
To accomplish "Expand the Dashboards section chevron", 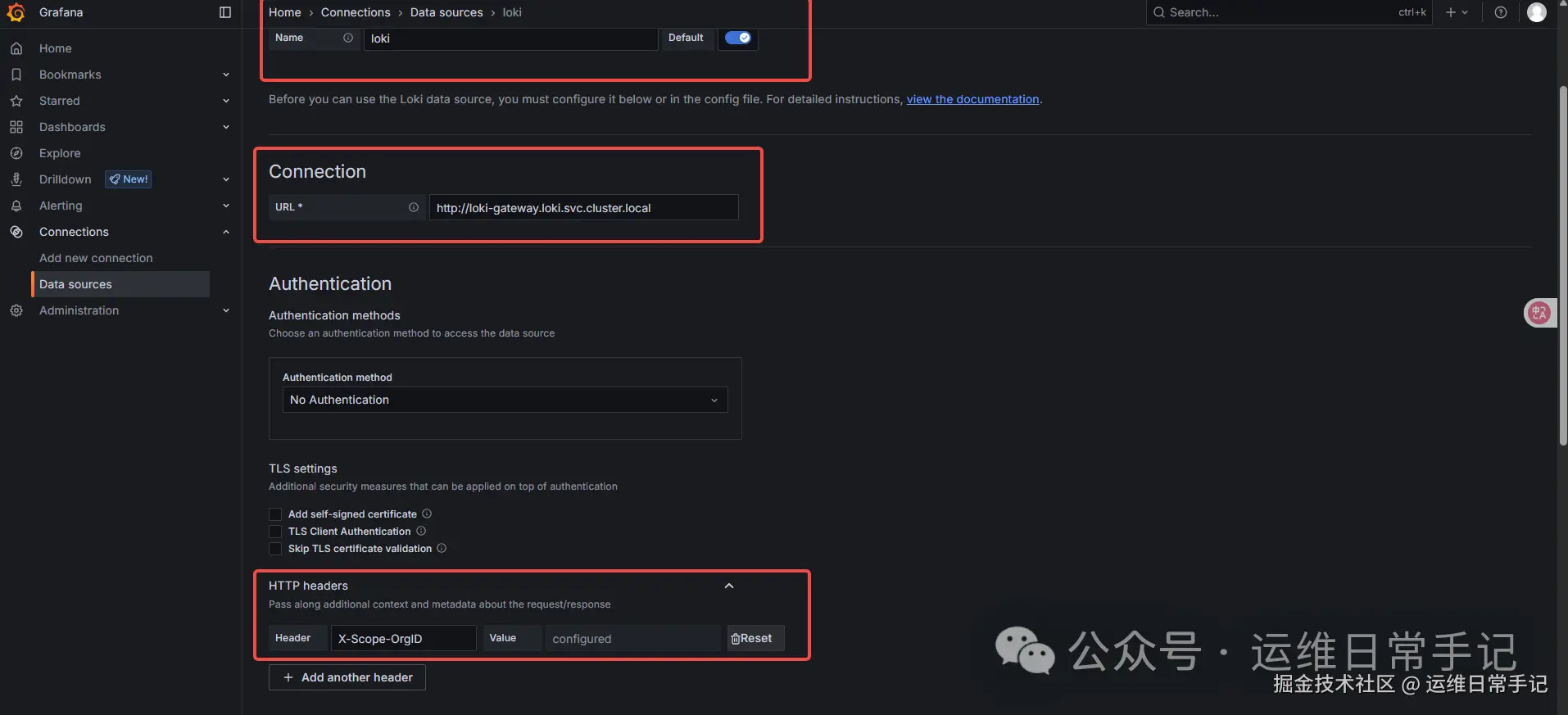I will point(226,127).
